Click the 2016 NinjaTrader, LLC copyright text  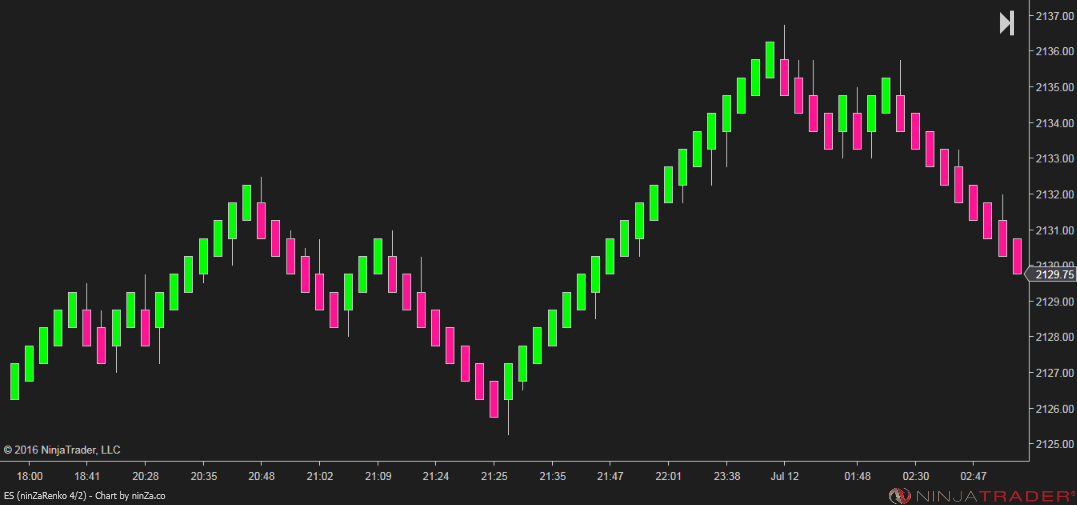[62, 450]
